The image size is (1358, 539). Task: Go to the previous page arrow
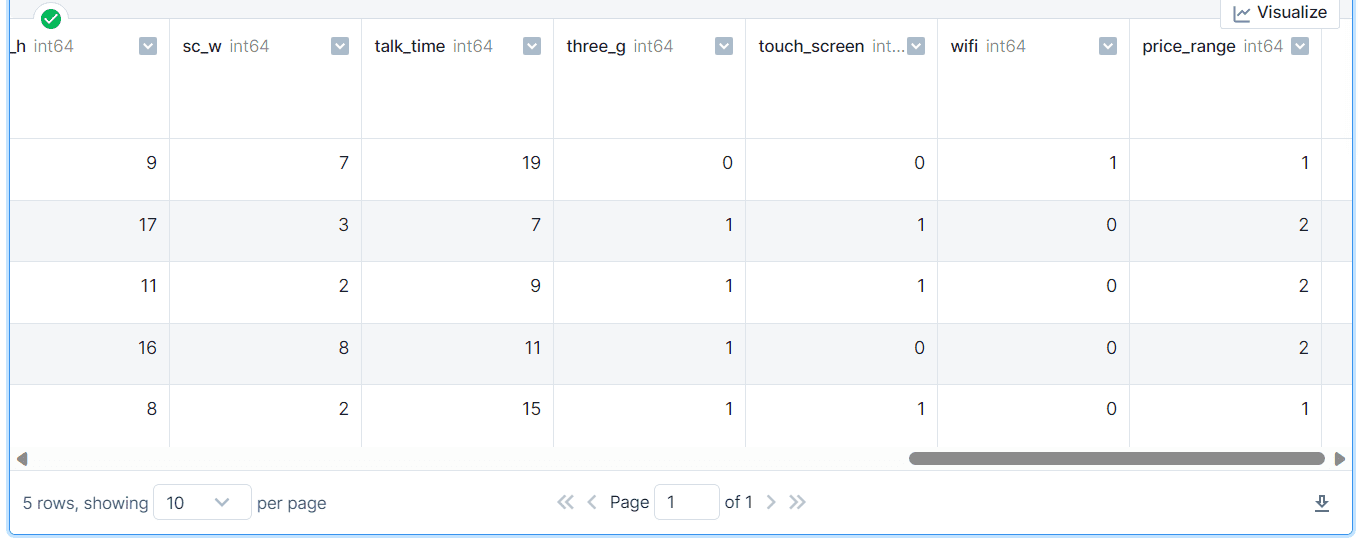pos(591,502)
